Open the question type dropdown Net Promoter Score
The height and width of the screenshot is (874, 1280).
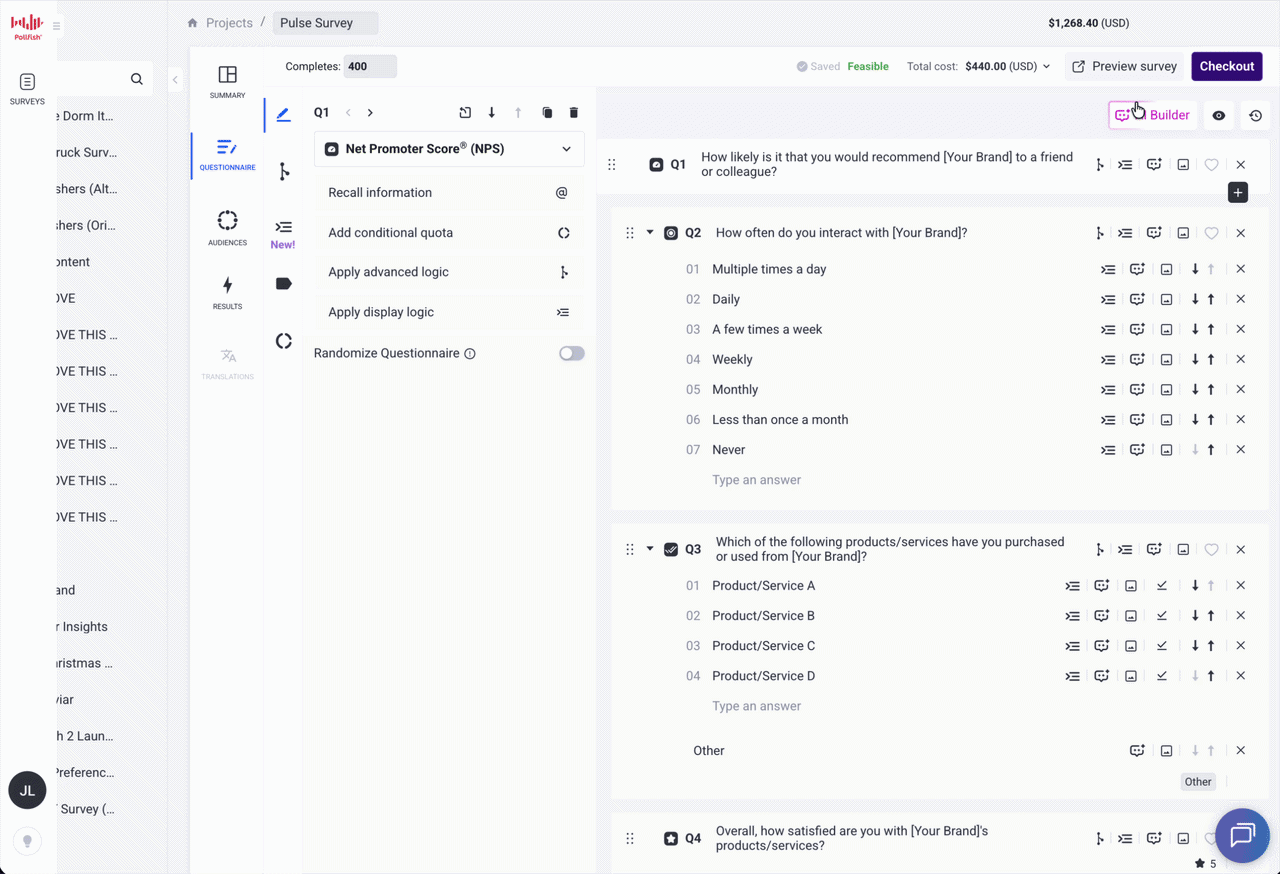pos(449,149)
